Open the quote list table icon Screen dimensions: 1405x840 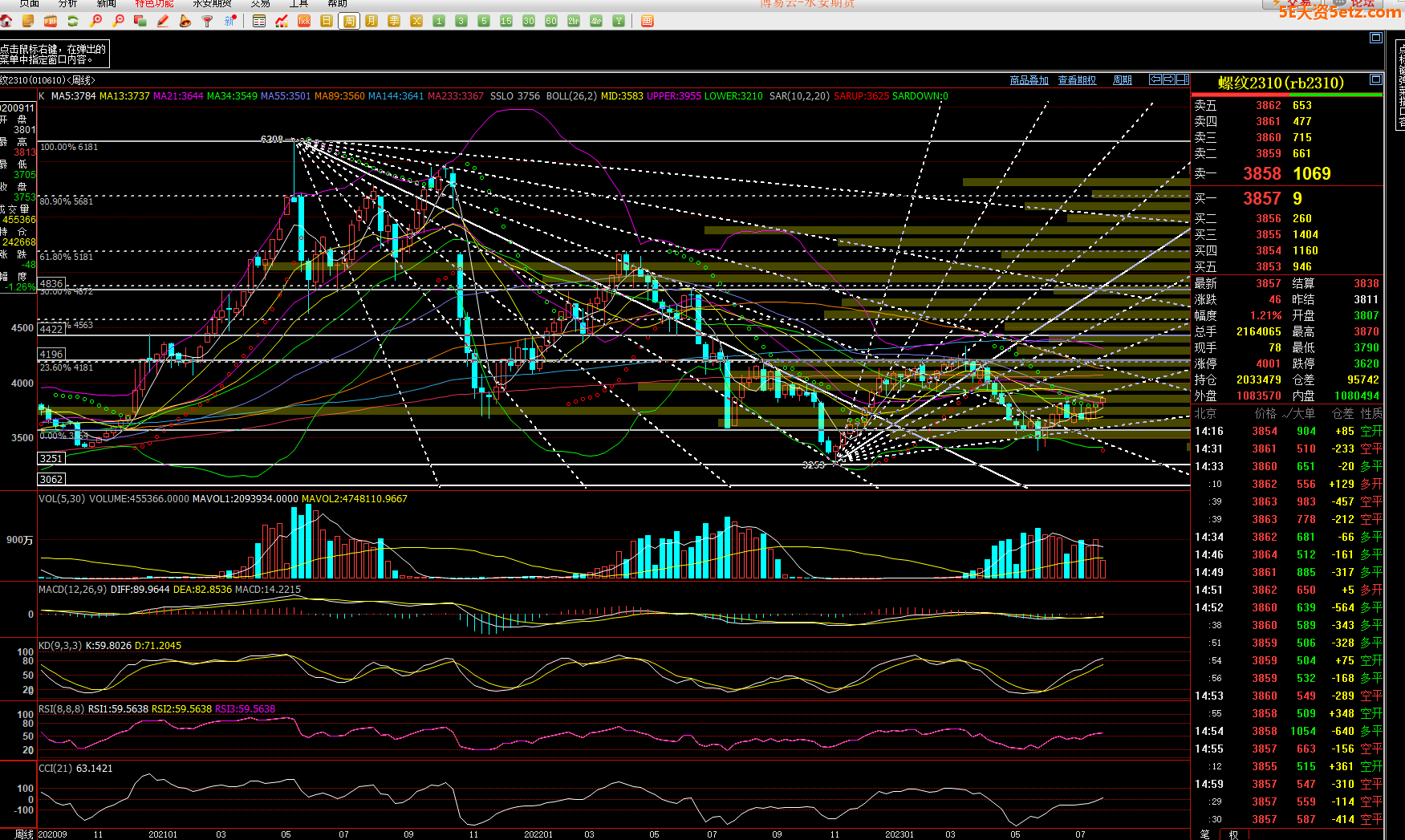coord(258,21)
